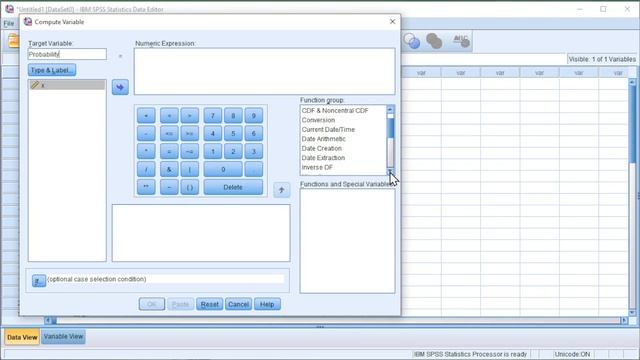The image size is (640, 360).
Task: Click the Visible: 1 of 1 Variables text
Action: click(602, 59)
